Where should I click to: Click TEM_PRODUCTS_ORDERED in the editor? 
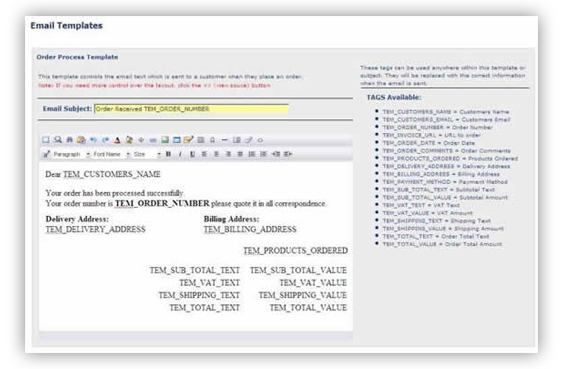pos(296,251)
